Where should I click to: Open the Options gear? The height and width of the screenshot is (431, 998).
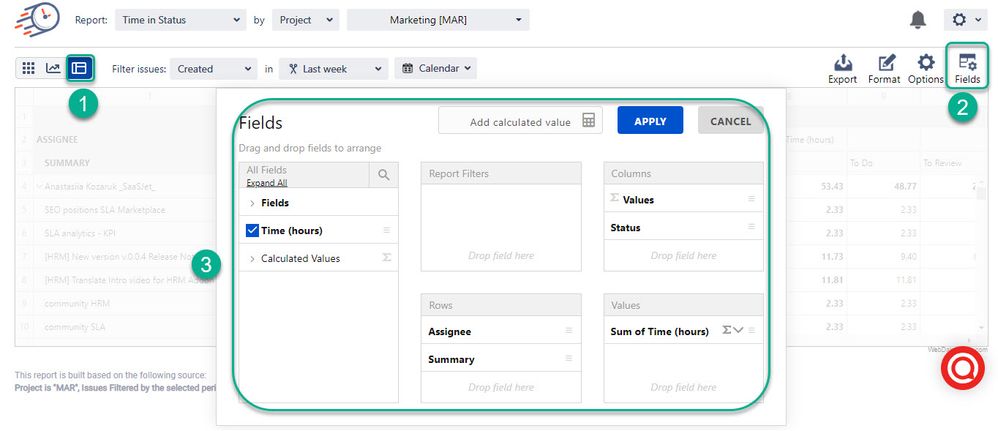925,69
